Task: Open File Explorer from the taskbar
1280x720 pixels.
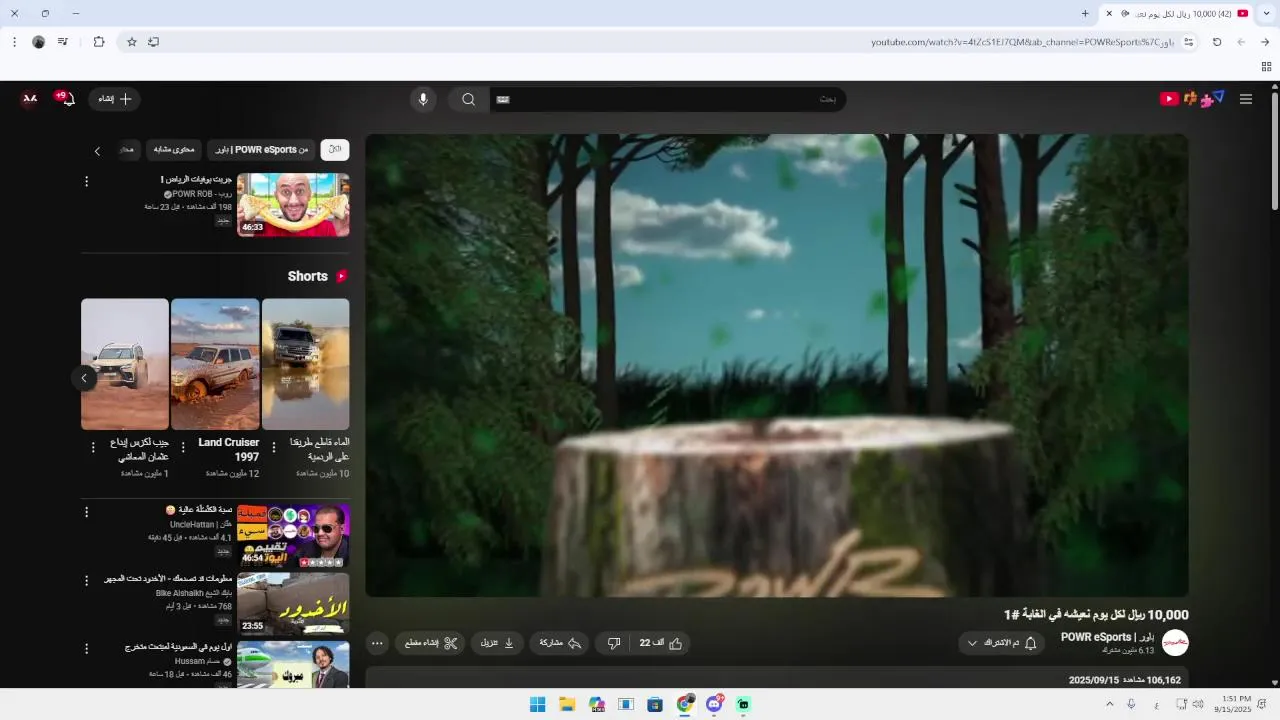Action: pos(567,704)
